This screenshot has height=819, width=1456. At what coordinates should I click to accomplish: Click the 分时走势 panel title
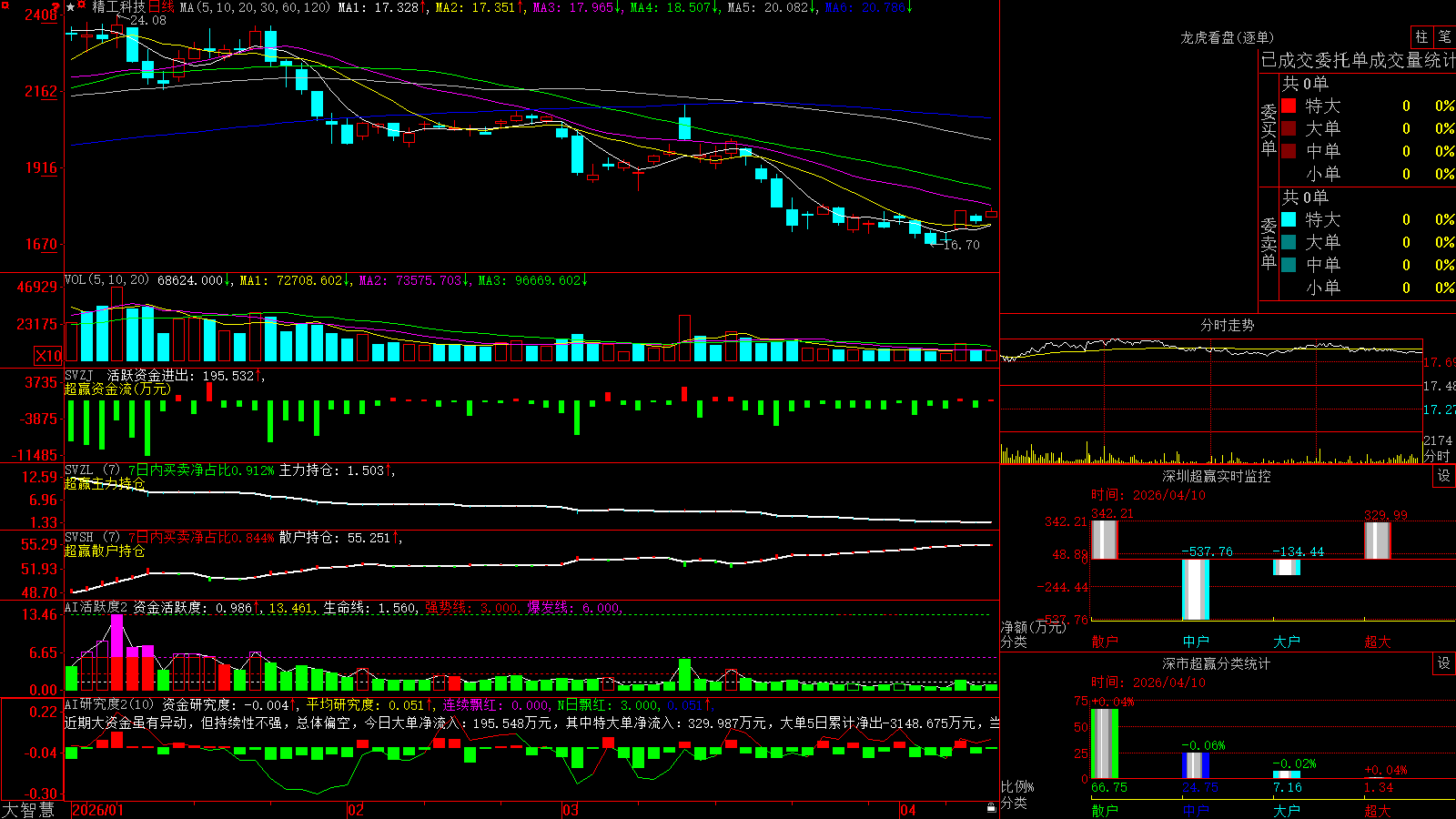point(1227,325)
